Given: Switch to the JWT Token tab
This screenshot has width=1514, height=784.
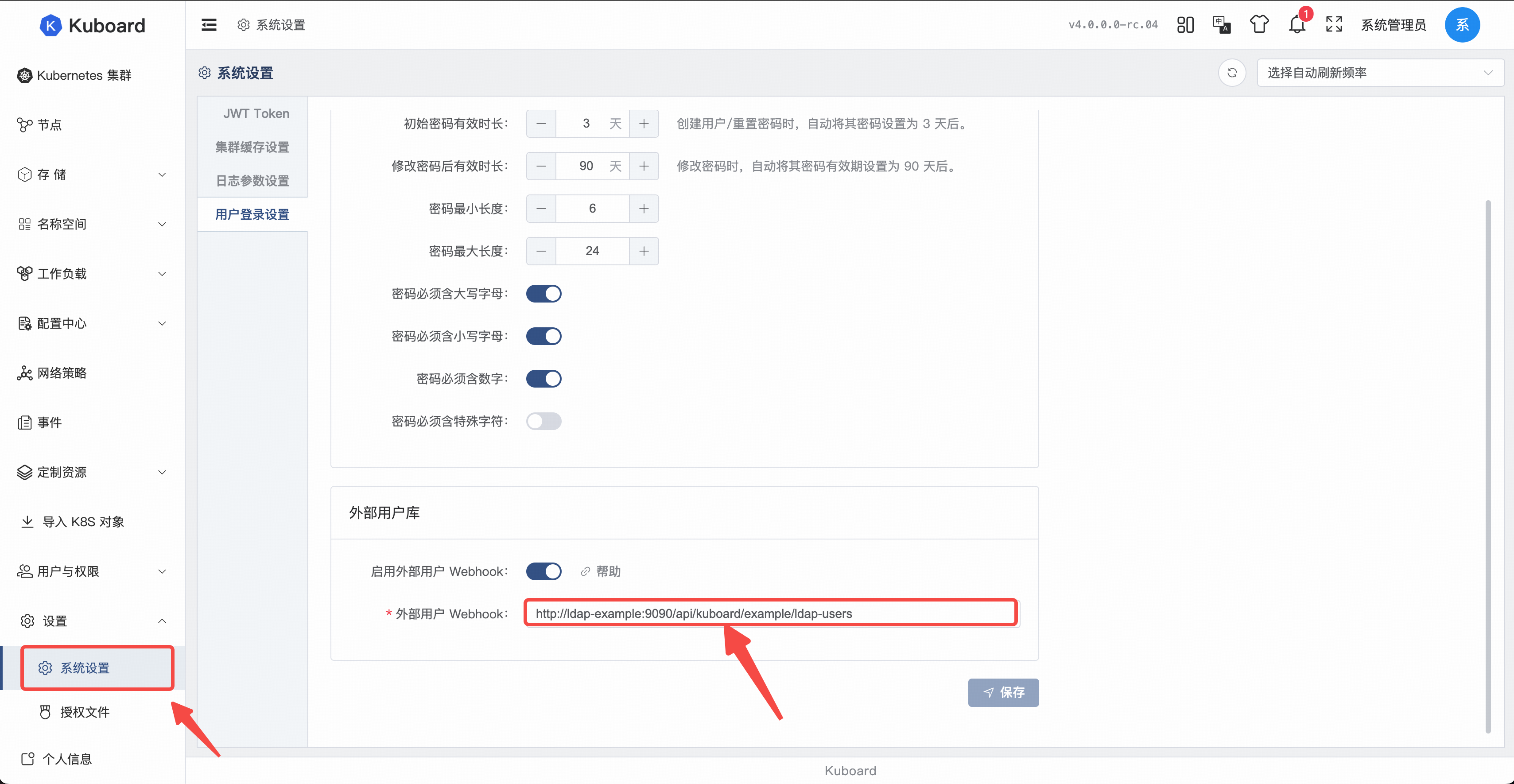Looking at the screenshot, I should click(256, 113).
